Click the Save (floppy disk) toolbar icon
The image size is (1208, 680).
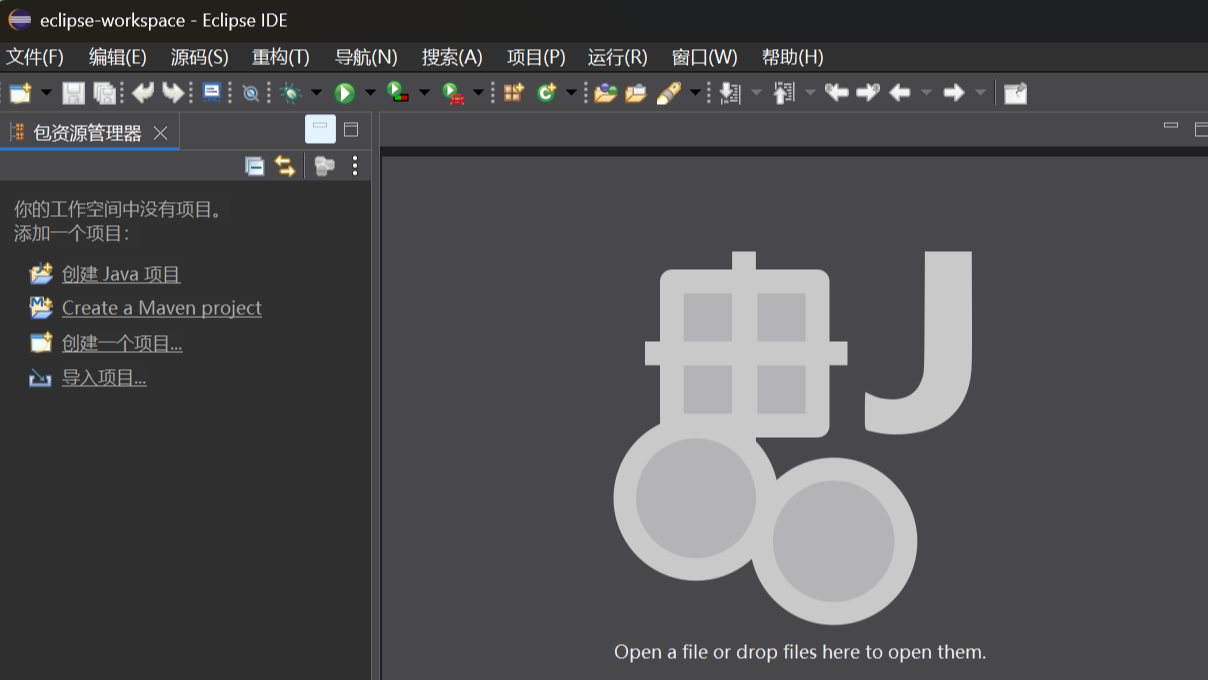coord(73,93)
